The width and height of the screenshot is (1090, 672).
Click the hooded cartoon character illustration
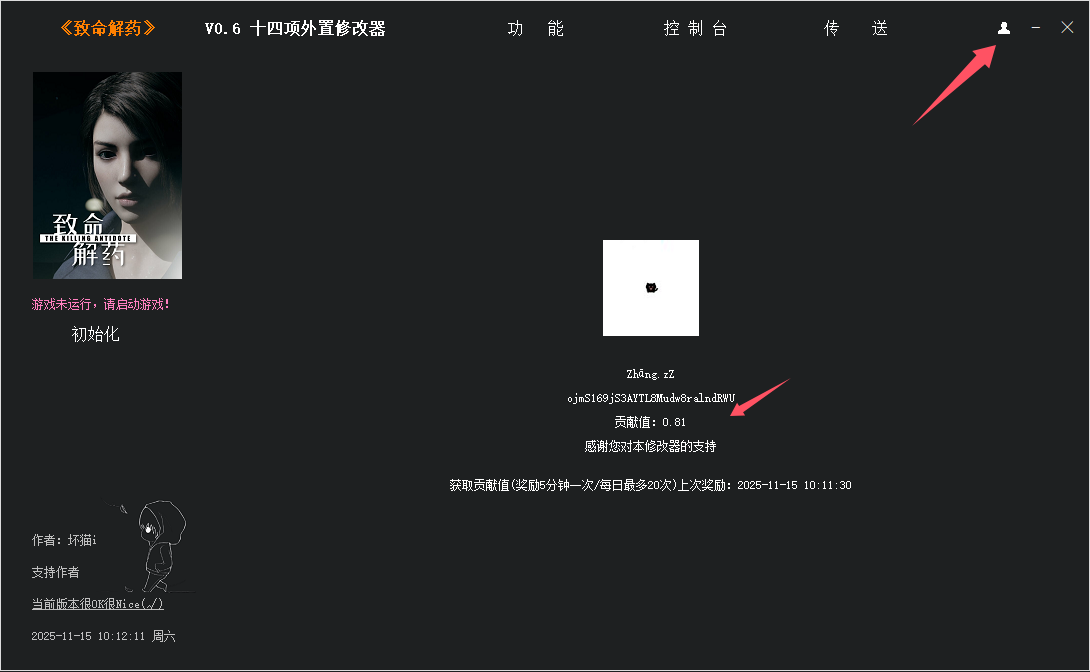pos(157,547)
